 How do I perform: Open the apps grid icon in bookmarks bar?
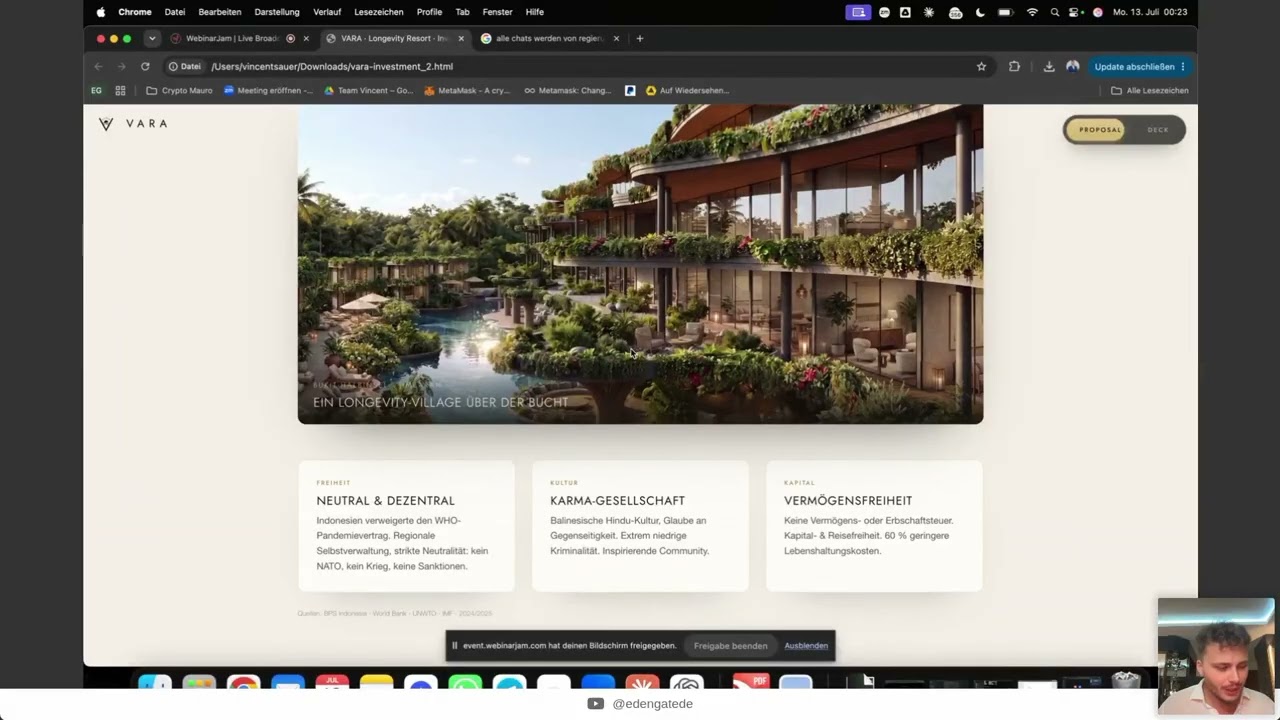pos(120,90)
